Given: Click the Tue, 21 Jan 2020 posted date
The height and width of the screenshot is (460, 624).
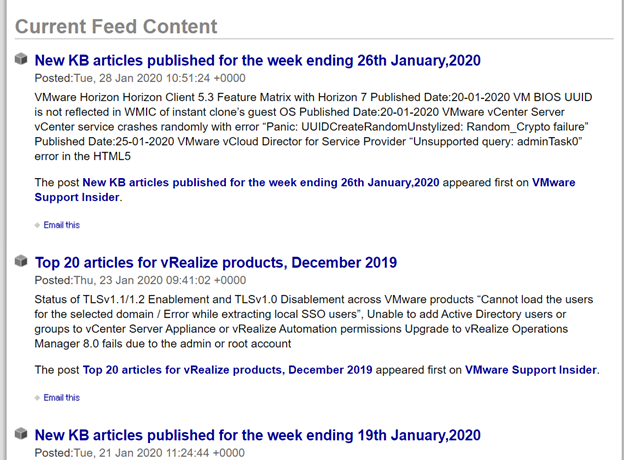Looking at the screenshot, I should pos(159,453).
